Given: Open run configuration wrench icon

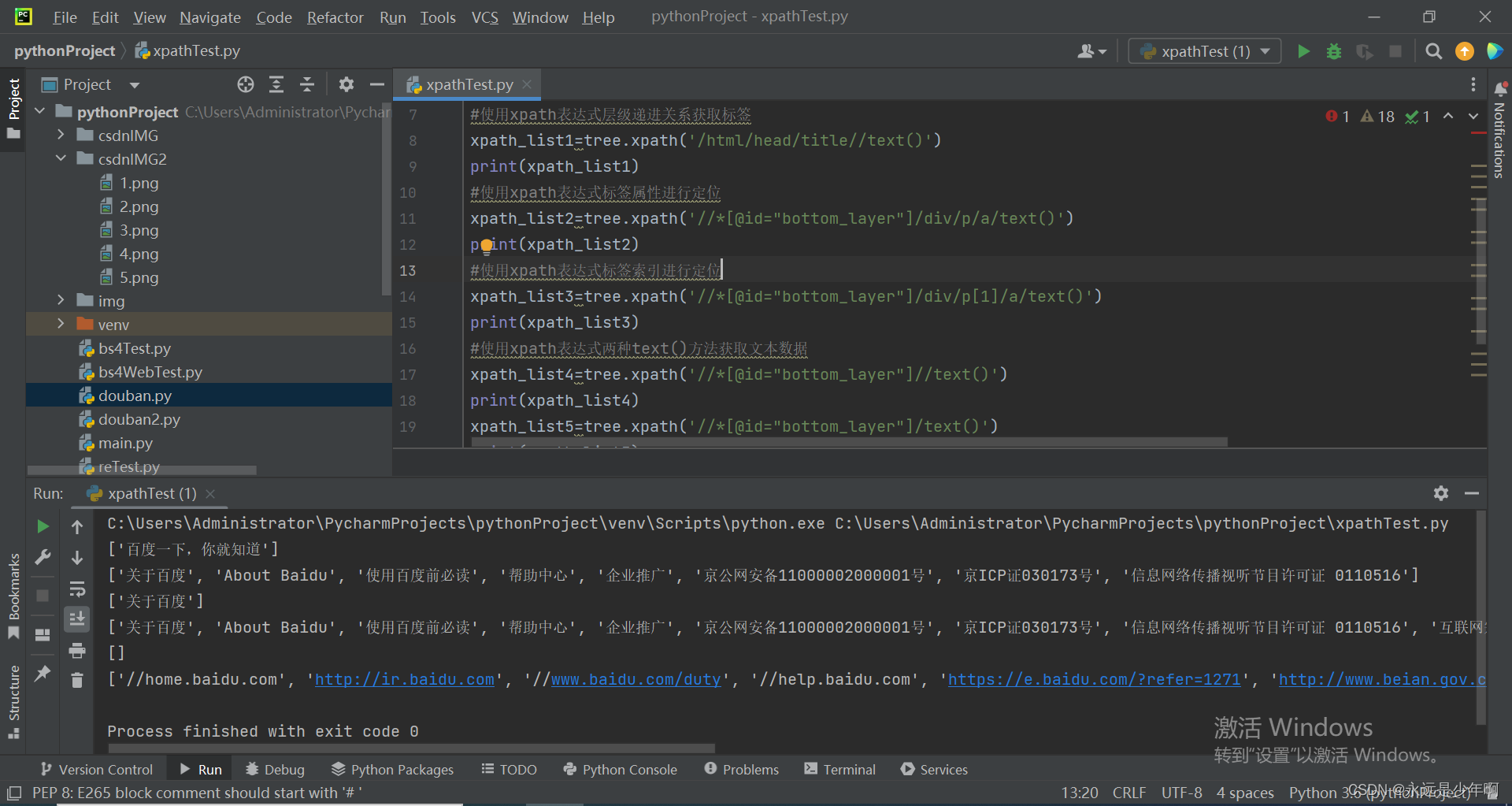Looking at the screenshot, I should pyautogui.click(x=43, y=557).
